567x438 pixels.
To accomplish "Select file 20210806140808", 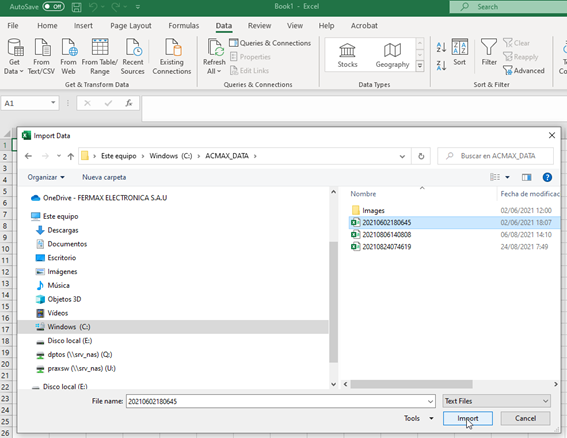I will pyautogui.click(x=387, y=235).
